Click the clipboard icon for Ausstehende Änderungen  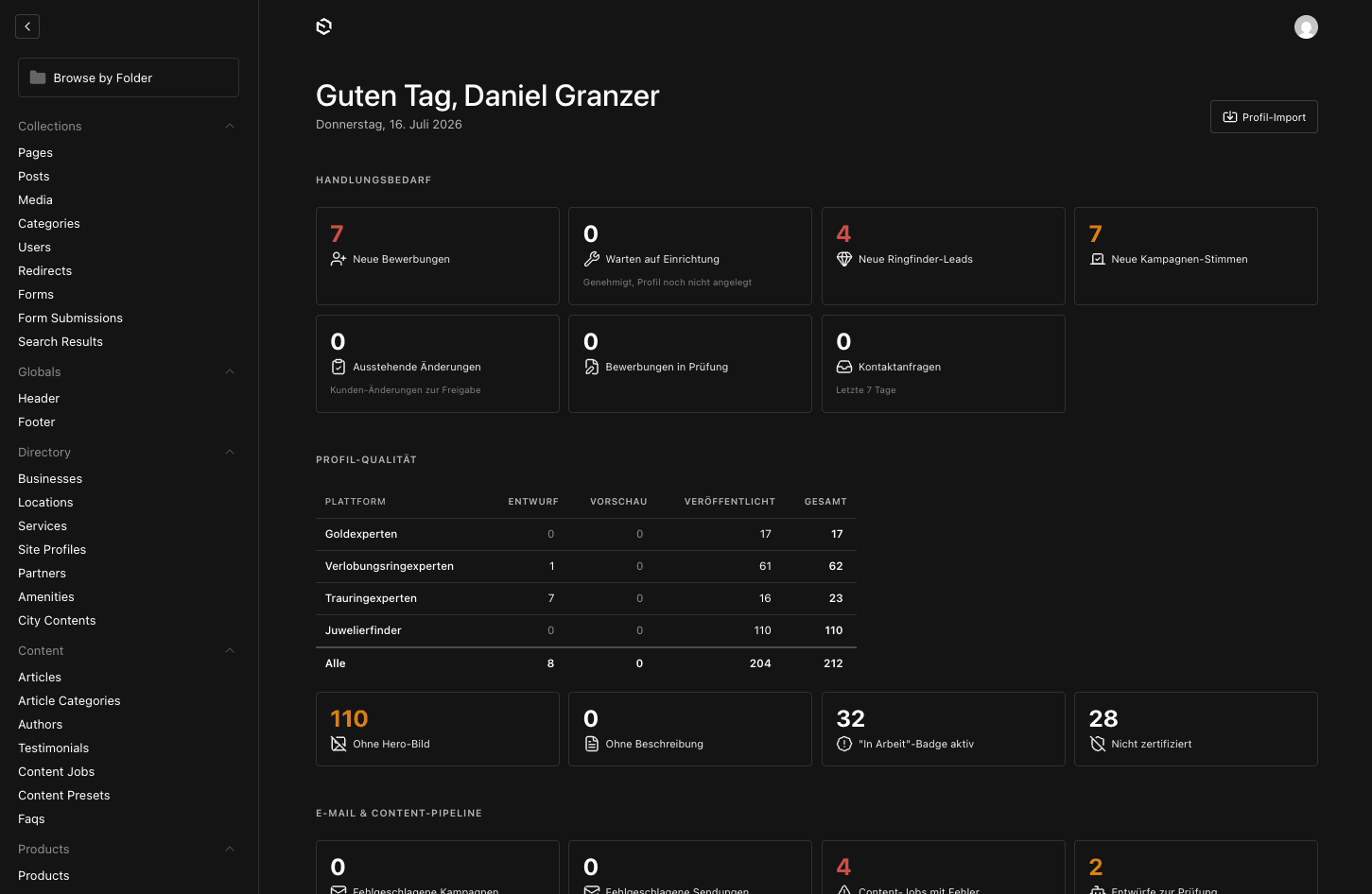pyautogui.click(x=338, y=367)
